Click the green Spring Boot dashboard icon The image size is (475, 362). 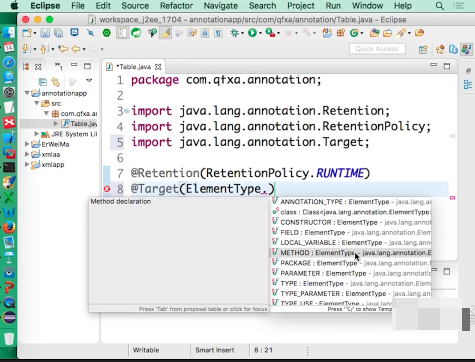107,33
